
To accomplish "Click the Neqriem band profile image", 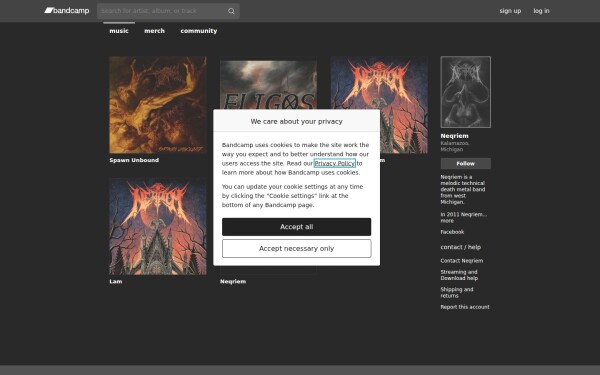I will point(465,92).
